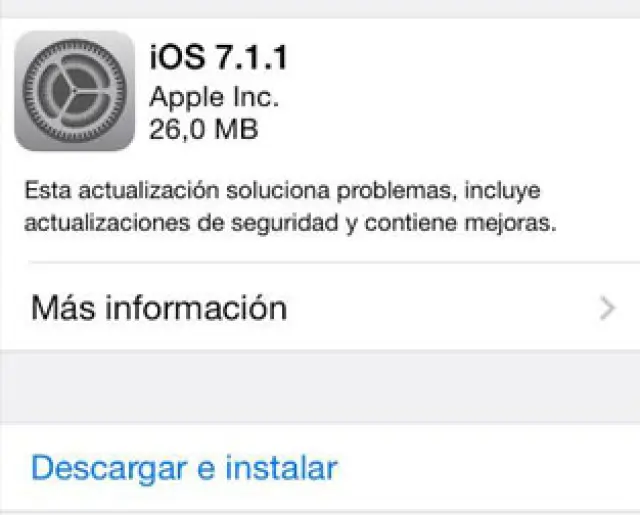Open the Más información row
The image size is (640, 515).
(x=320, y=308)
